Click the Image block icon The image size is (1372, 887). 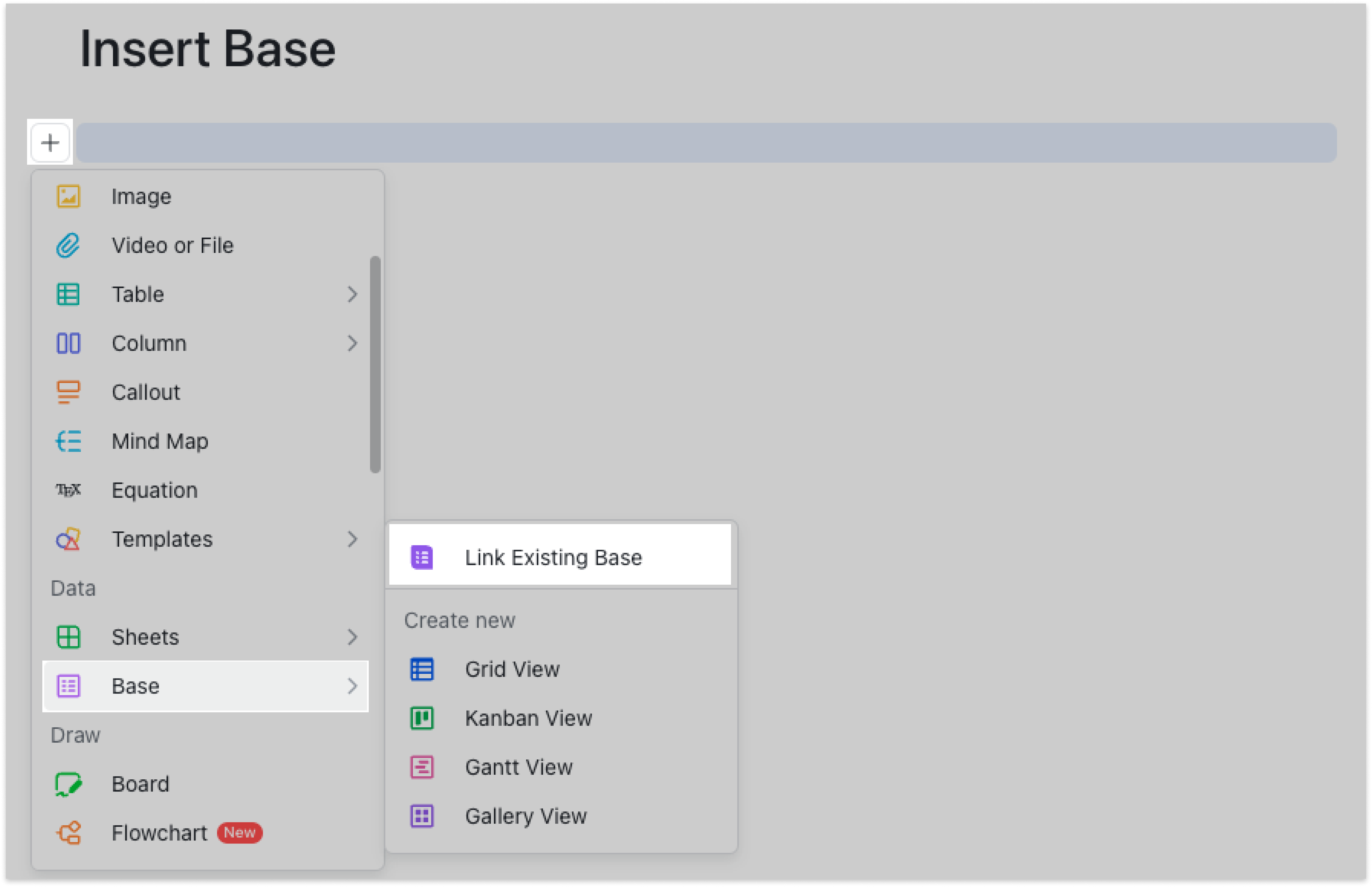coord(69,196)
